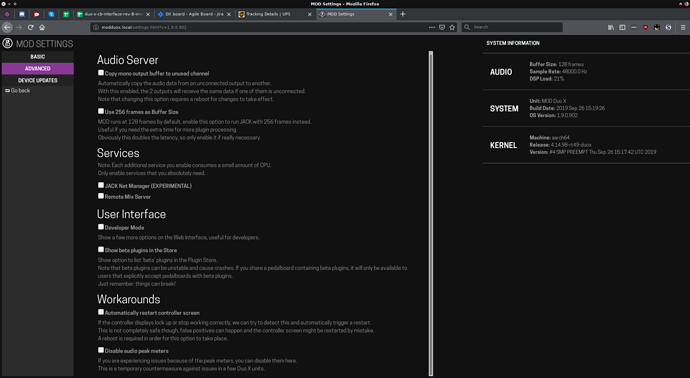Click the dark avatar extension icon

(x=657, y=27)
